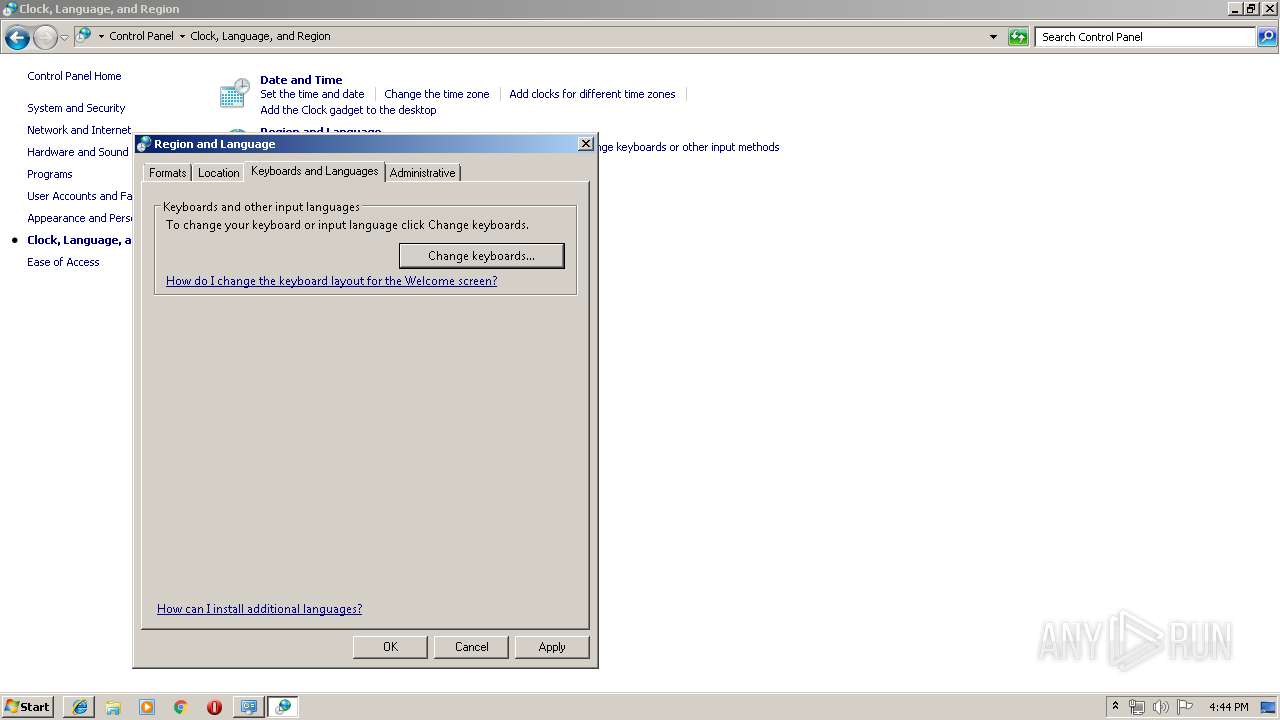Click the network tray icon
The width and height of the screenshot is (1280, 720).
click(1137, 707)
